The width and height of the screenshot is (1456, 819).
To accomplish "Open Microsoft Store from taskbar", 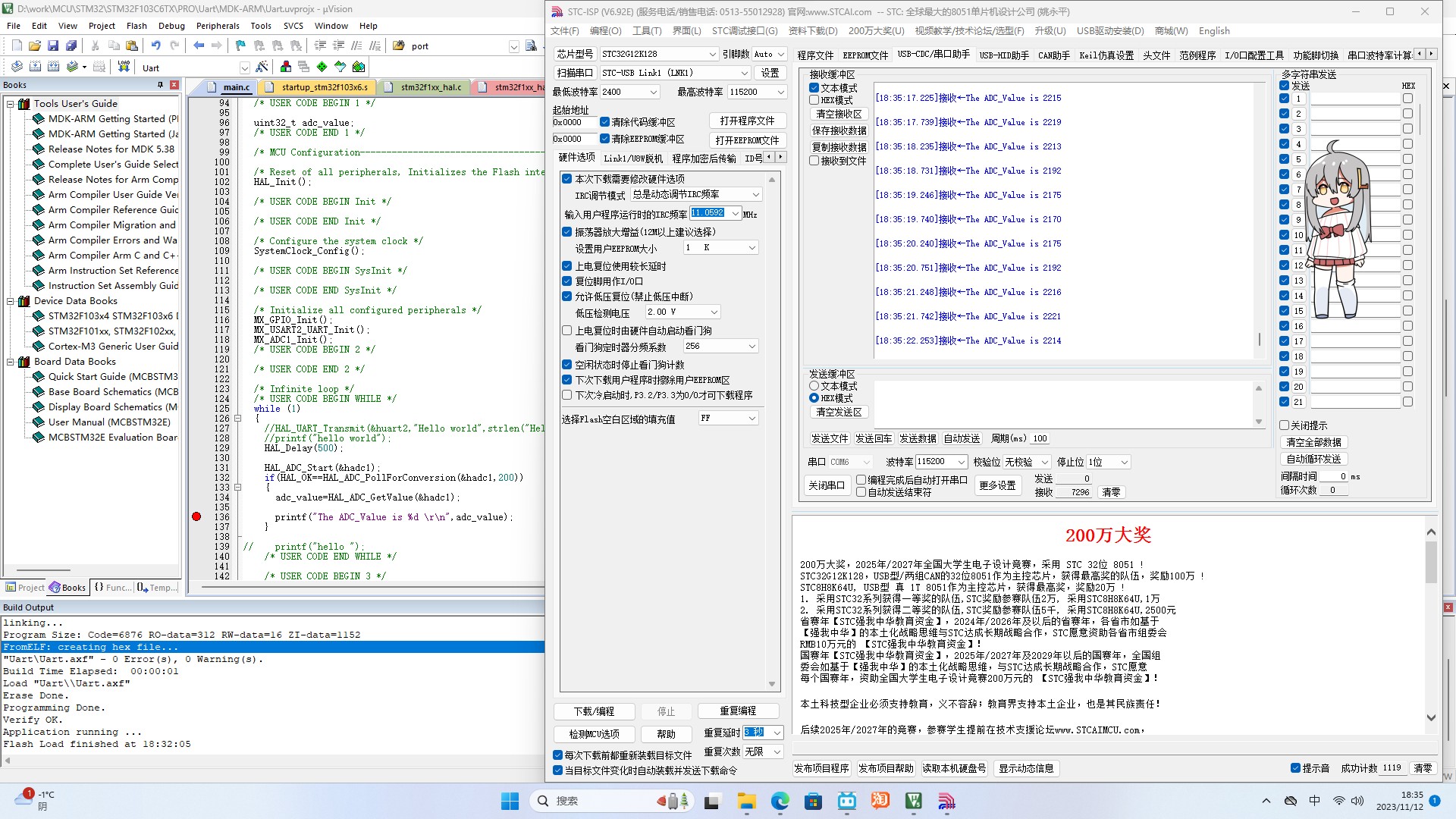I will click(x=813, y=801).
